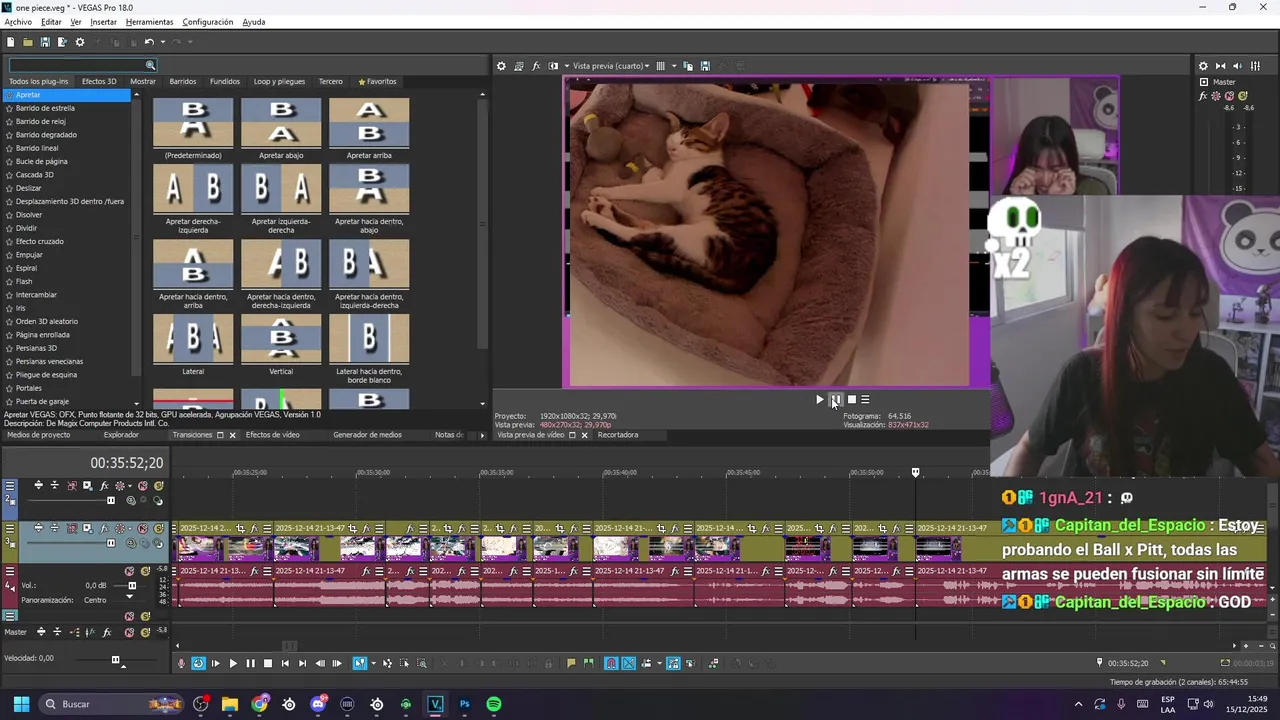The width and height of the screenshot is (1280, 720).
Task: Toggle snapping magnet icon
Action: 611,663
